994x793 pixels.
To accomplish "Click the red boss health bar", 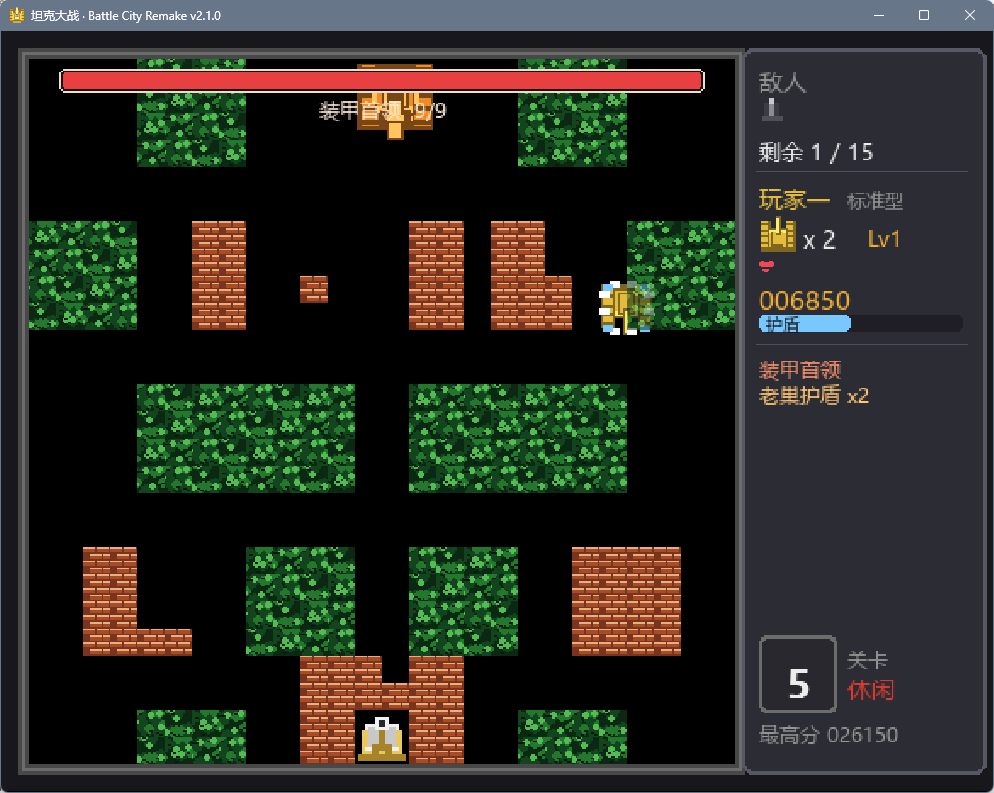I will (x=382, y=81).
